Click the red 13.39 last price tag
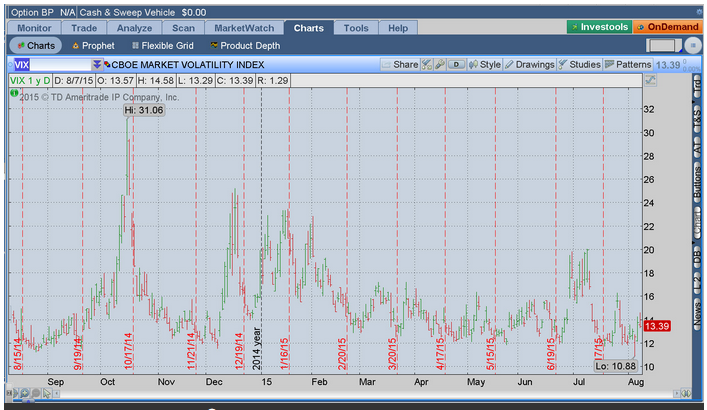Screen dimensions: 707x410 pos(657,326)
